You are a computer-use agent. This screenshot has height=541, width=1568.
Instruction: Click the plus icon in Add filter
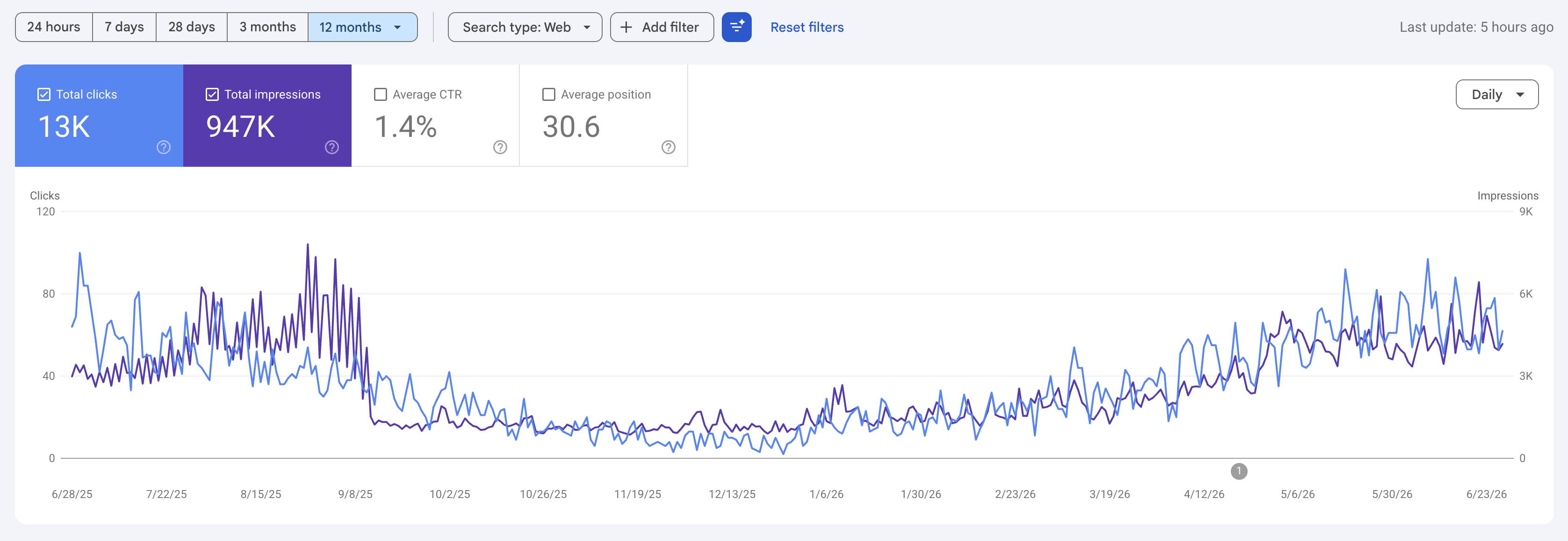626,28
